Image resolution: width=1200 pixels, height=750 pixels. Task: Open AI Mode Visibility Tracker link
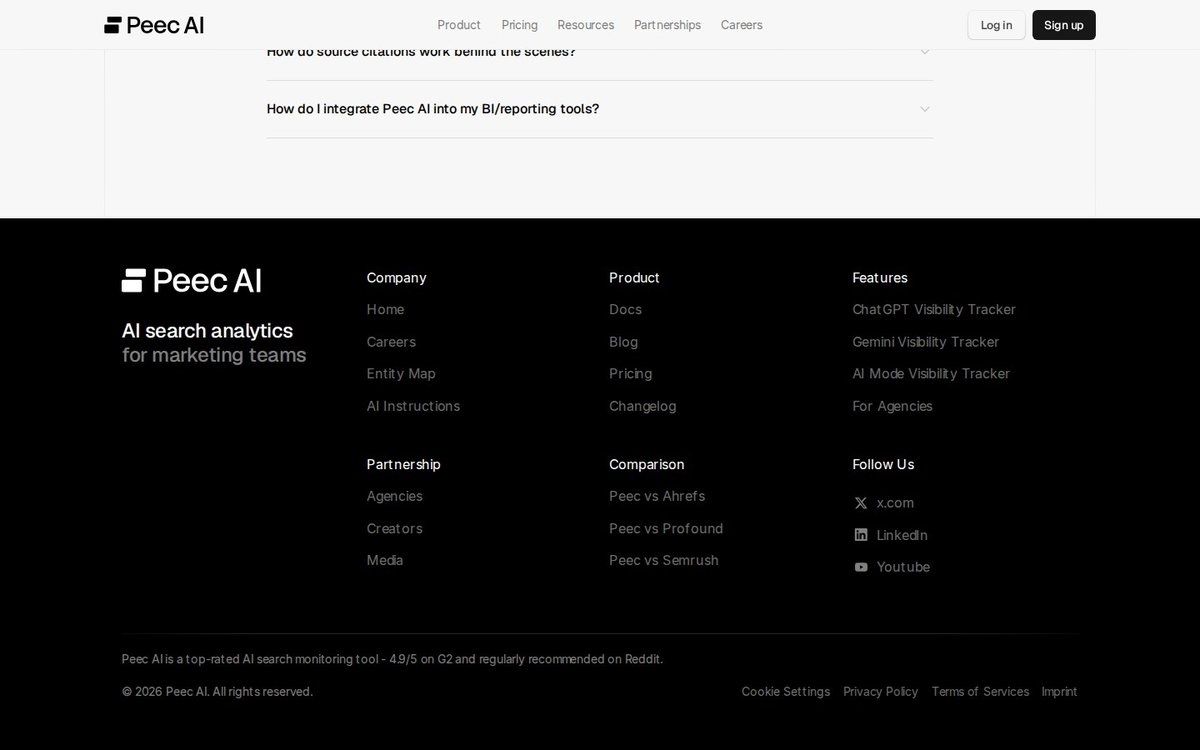(x=931, y=374)
